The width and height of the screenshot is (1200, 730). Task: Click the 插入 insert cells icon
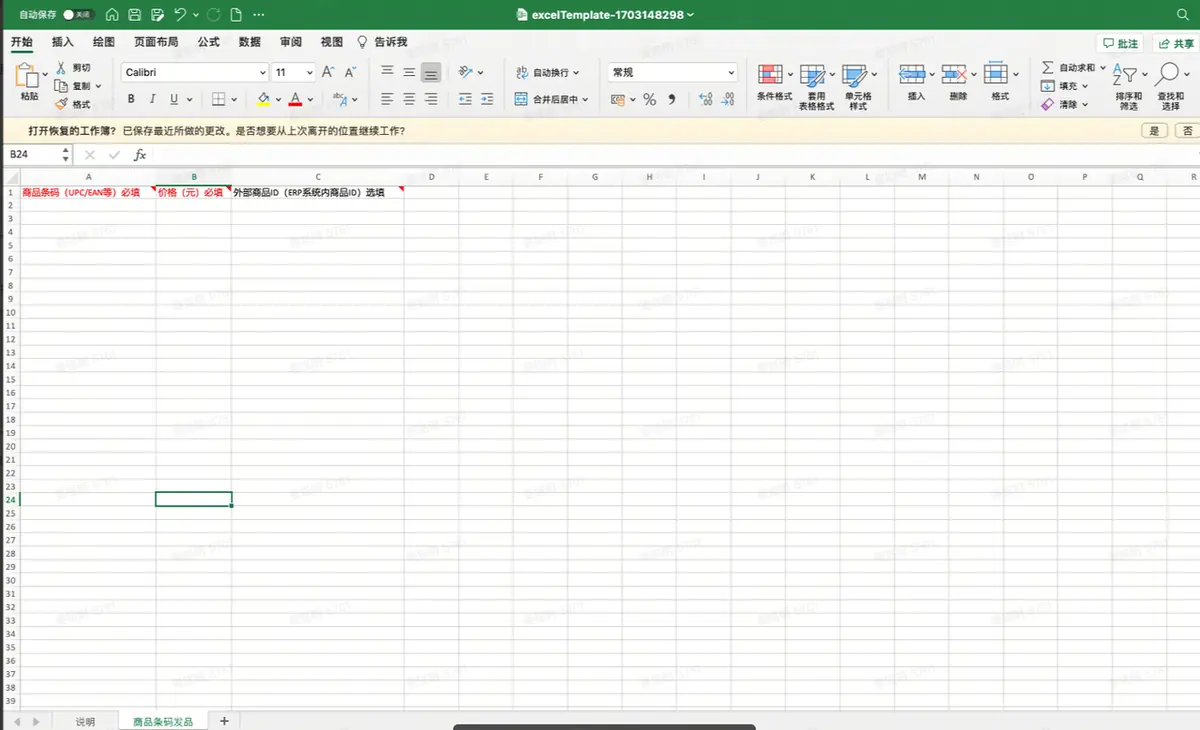pos(912,75)
